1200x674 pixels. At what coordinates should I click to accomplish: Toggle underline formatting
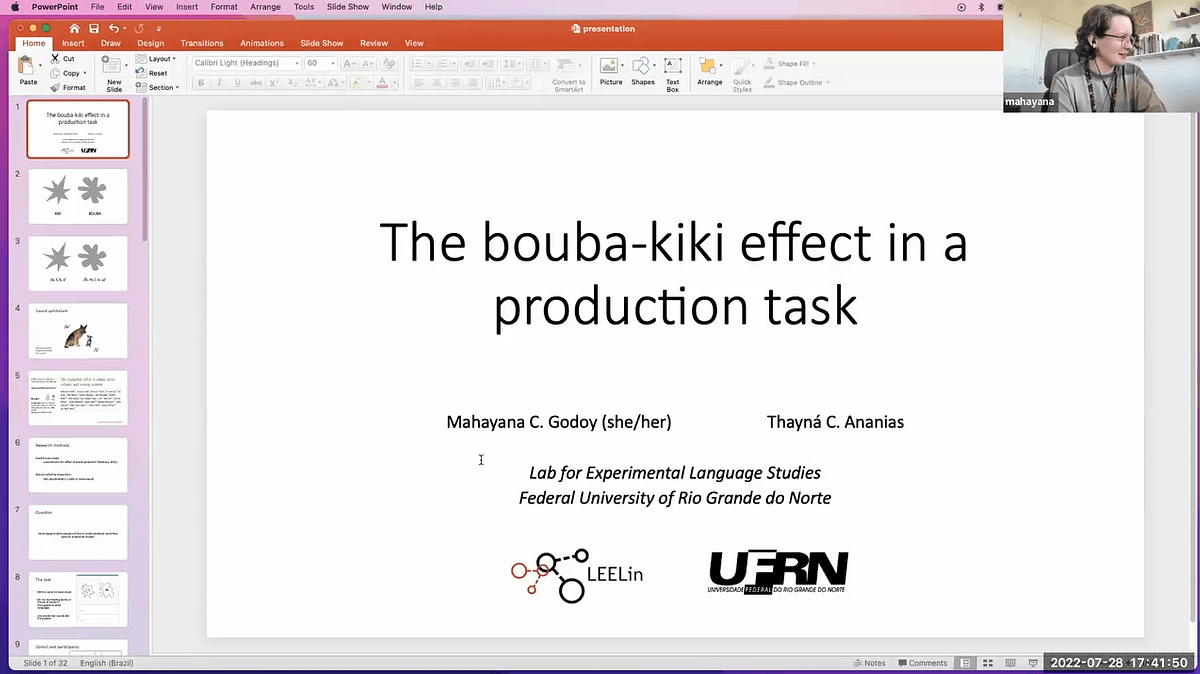(237, 82)
